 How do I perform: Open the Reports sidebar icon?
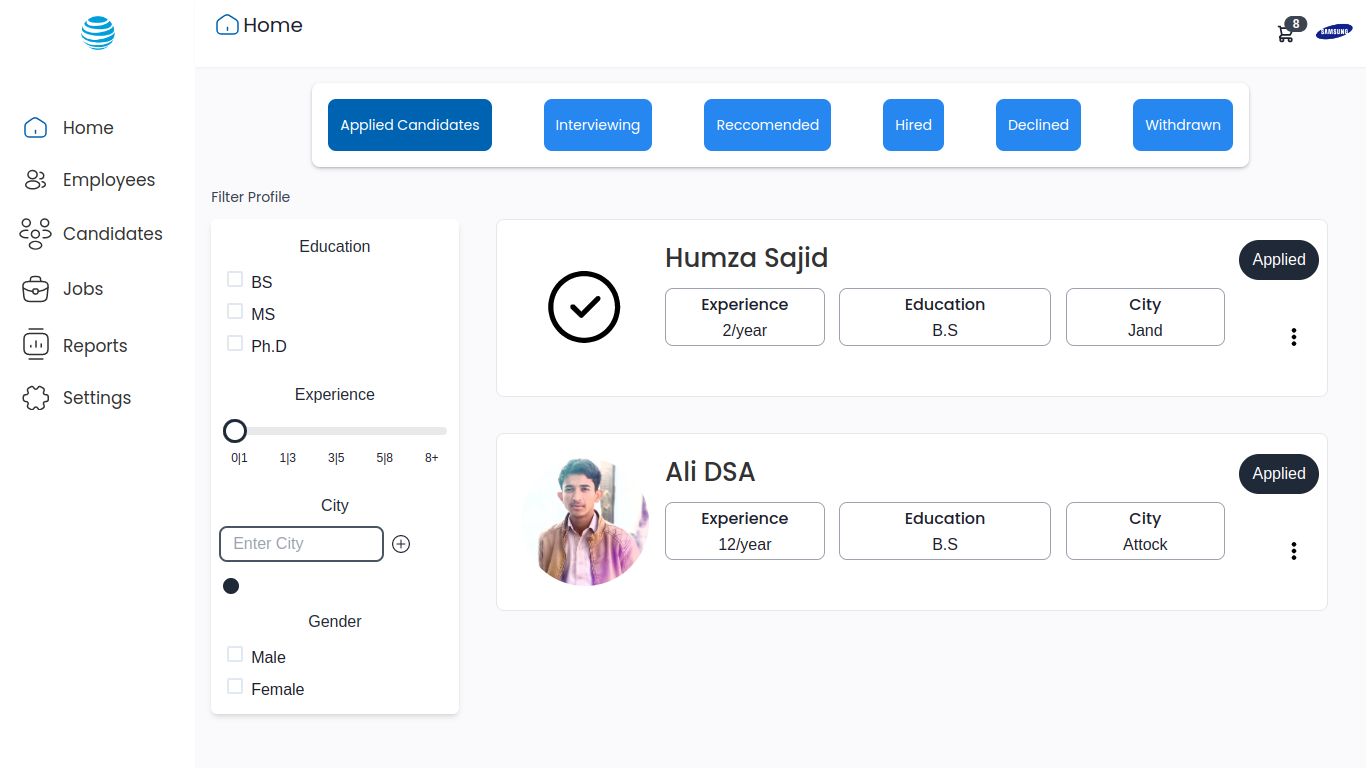click(x=35, y=345)
